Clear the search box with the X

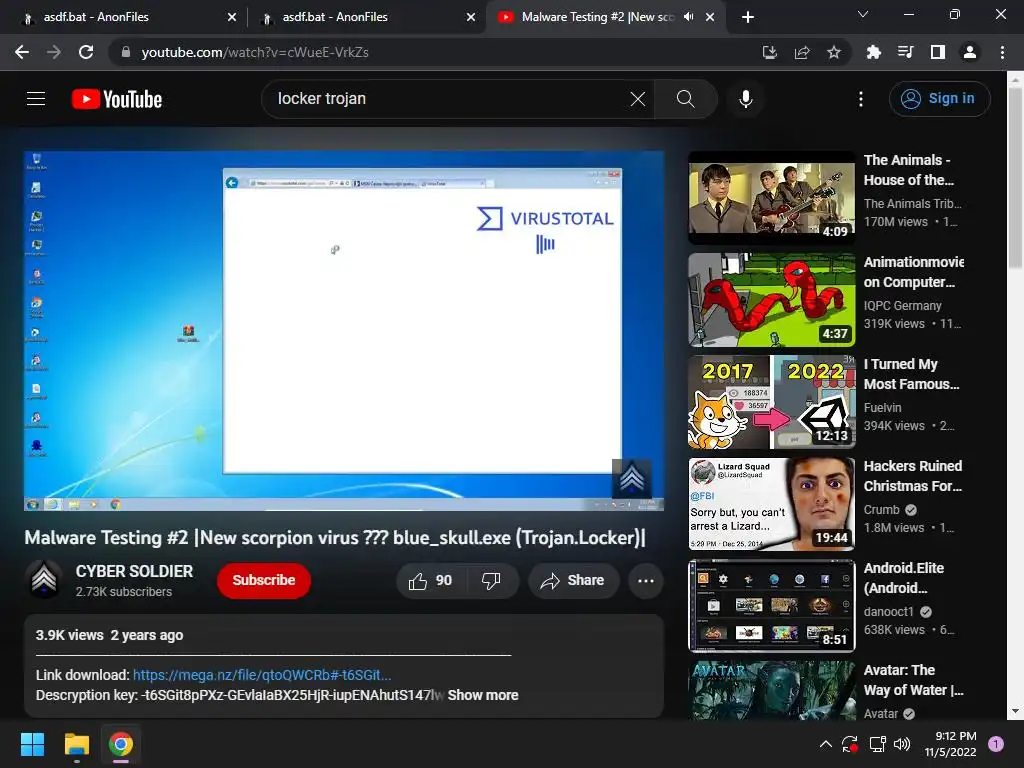[x=637, y=99]
